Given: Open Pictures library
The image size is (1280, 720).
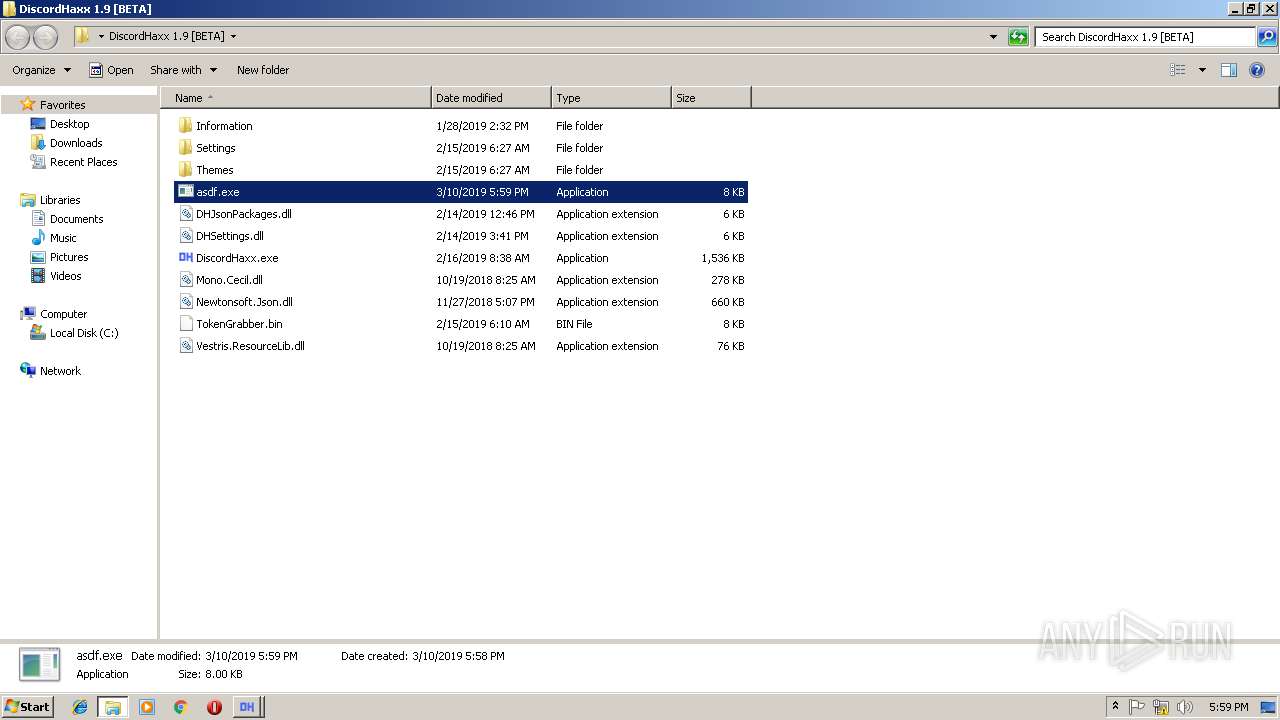Looking at the screenshot, I should click(x=69, y=257).
